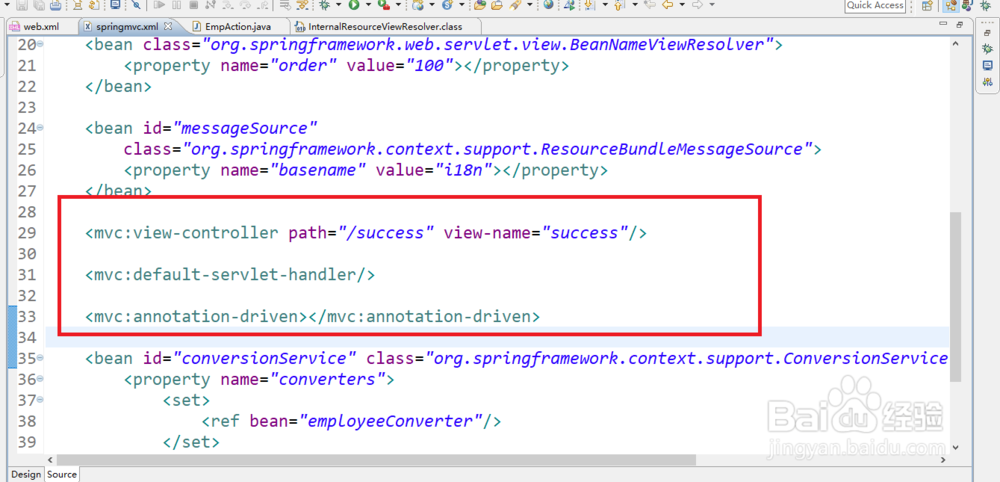The width and height of the screenshot is (1000, 482).
Task: Maximize the editor area
Action: [960, 26]
